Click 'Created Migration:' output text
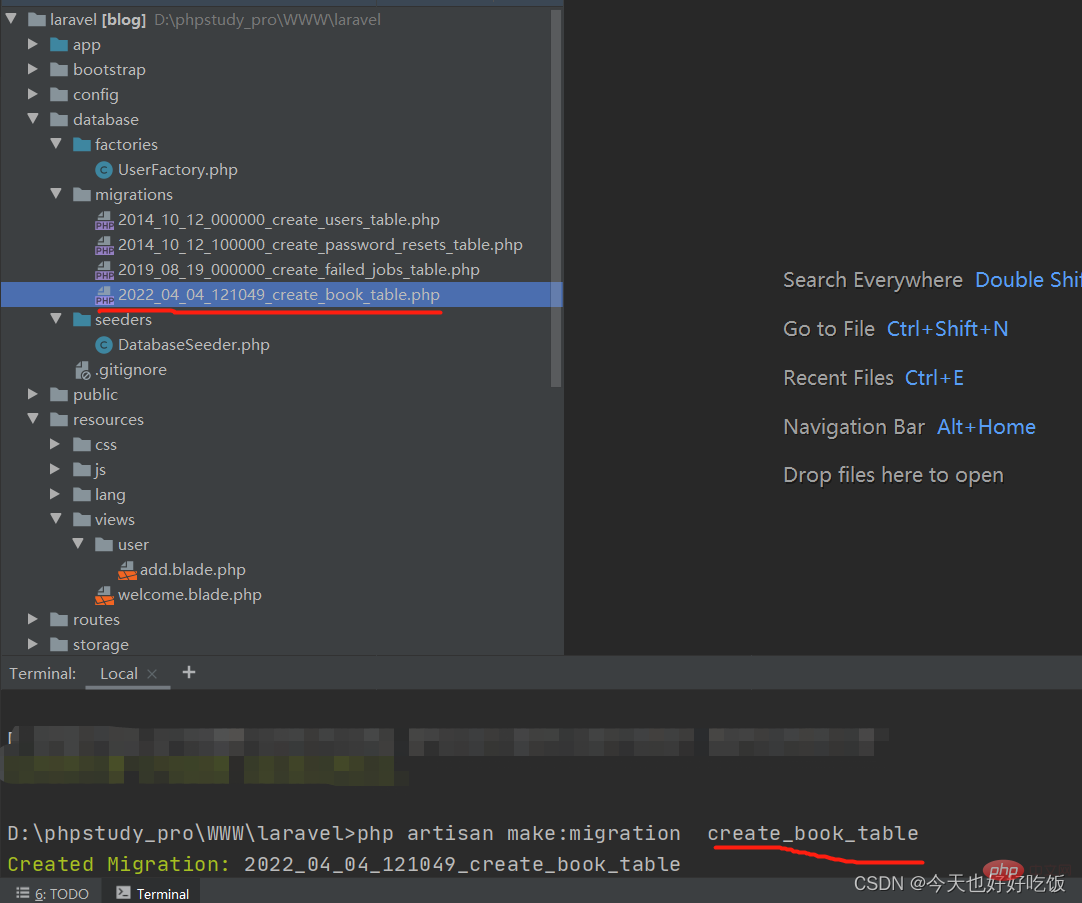The image size is (1082, 903). click(118, 864)
